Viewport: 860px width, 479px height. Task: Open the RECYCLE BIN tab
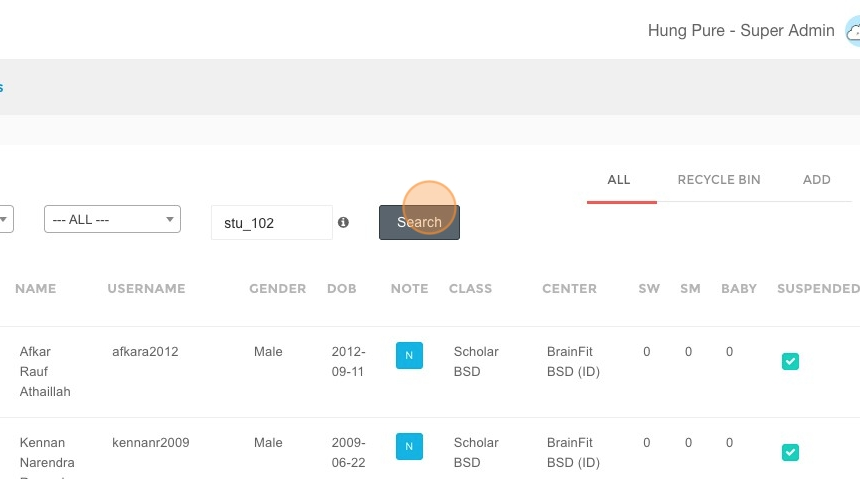coord(719,179)
